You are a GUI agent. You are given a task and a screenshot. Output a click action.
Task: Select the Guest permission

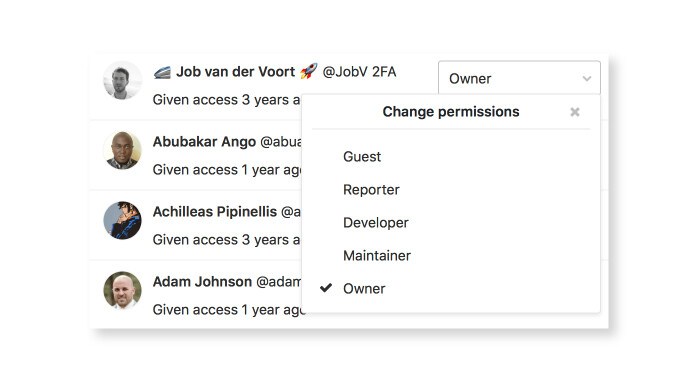362,157
